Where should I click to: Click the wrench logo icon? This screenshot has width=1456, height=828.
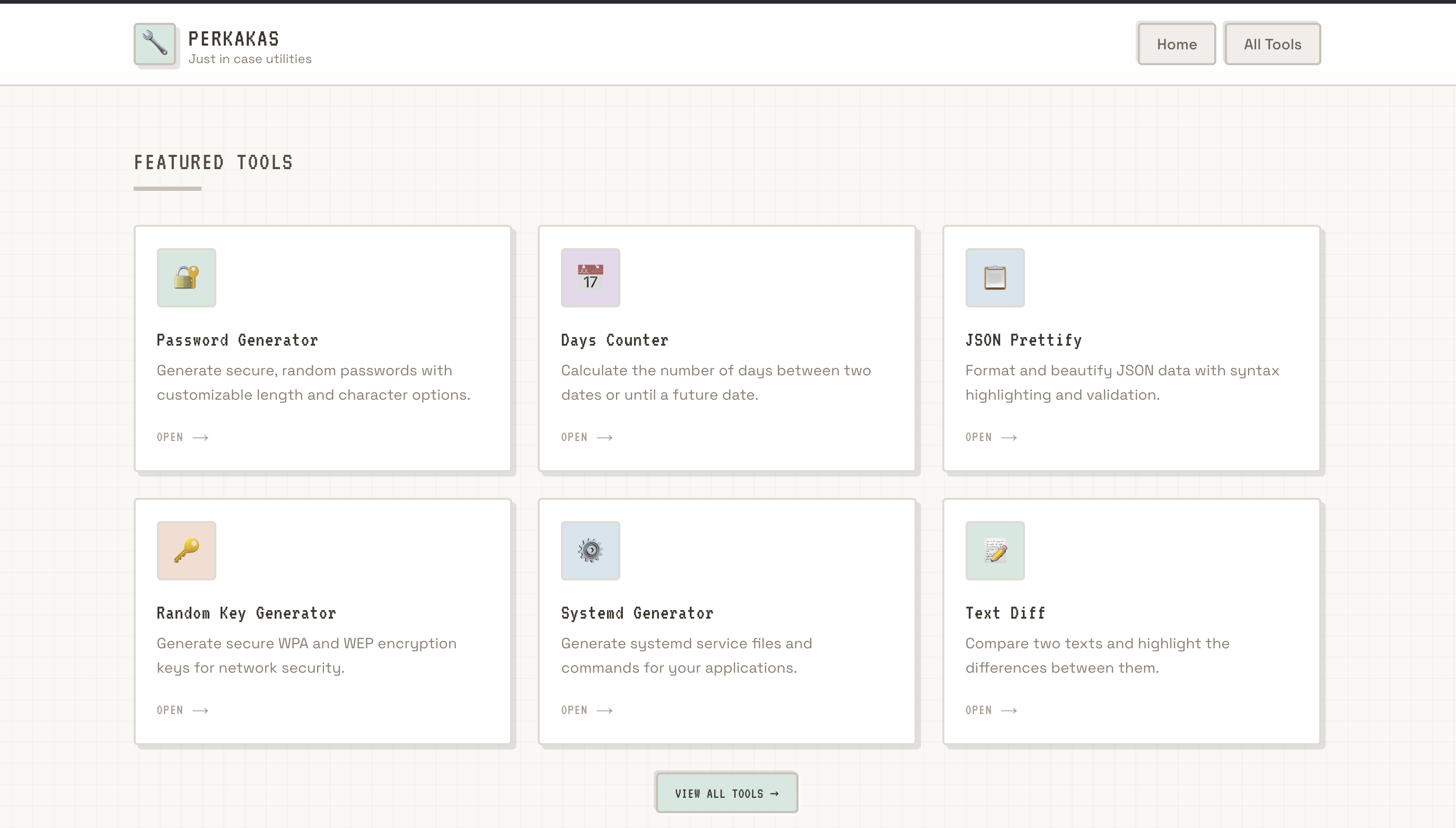[155, 44]
